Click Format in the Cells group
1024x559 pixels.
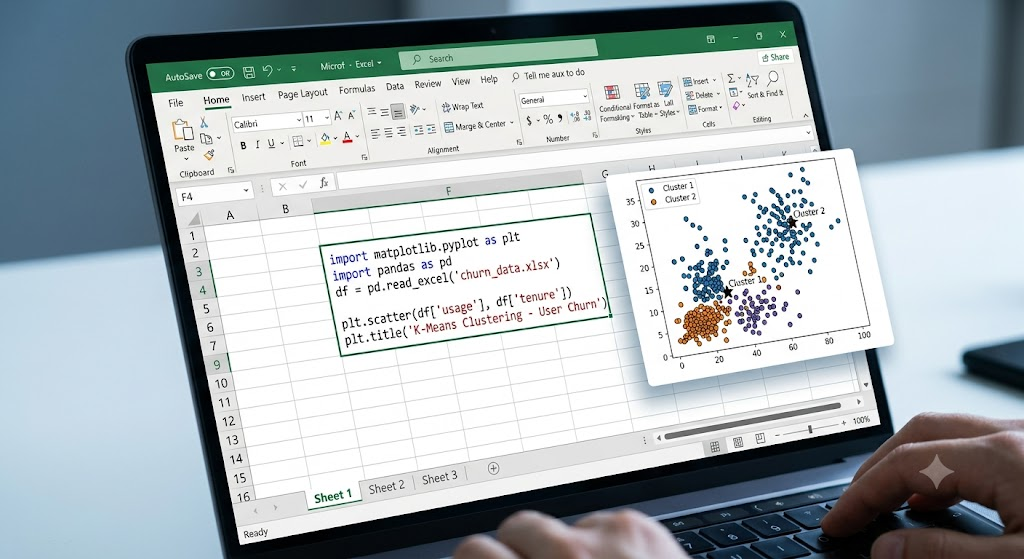point(705,109)
